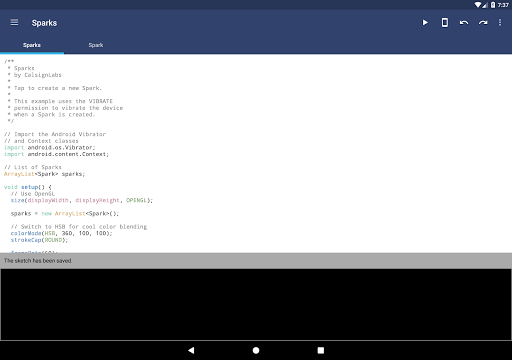Screen dimensions: 512x360
Task: Tap the Wi-Fi status bar icon
Action: click(478, 5)
